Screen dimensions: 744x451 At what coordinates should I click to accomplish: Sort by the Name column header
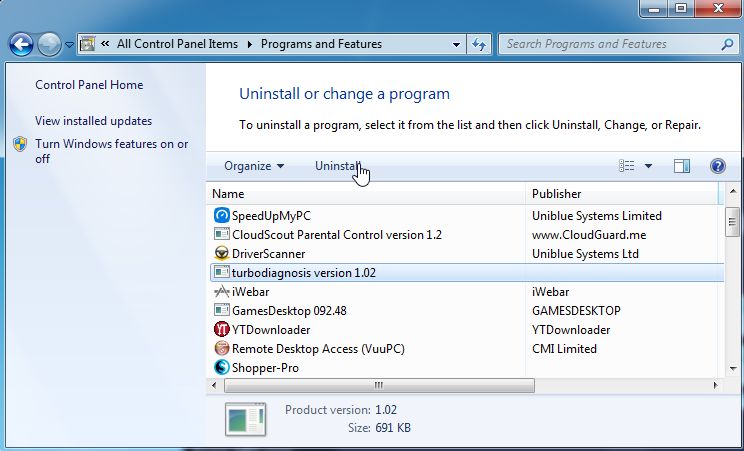pos(366,194)
